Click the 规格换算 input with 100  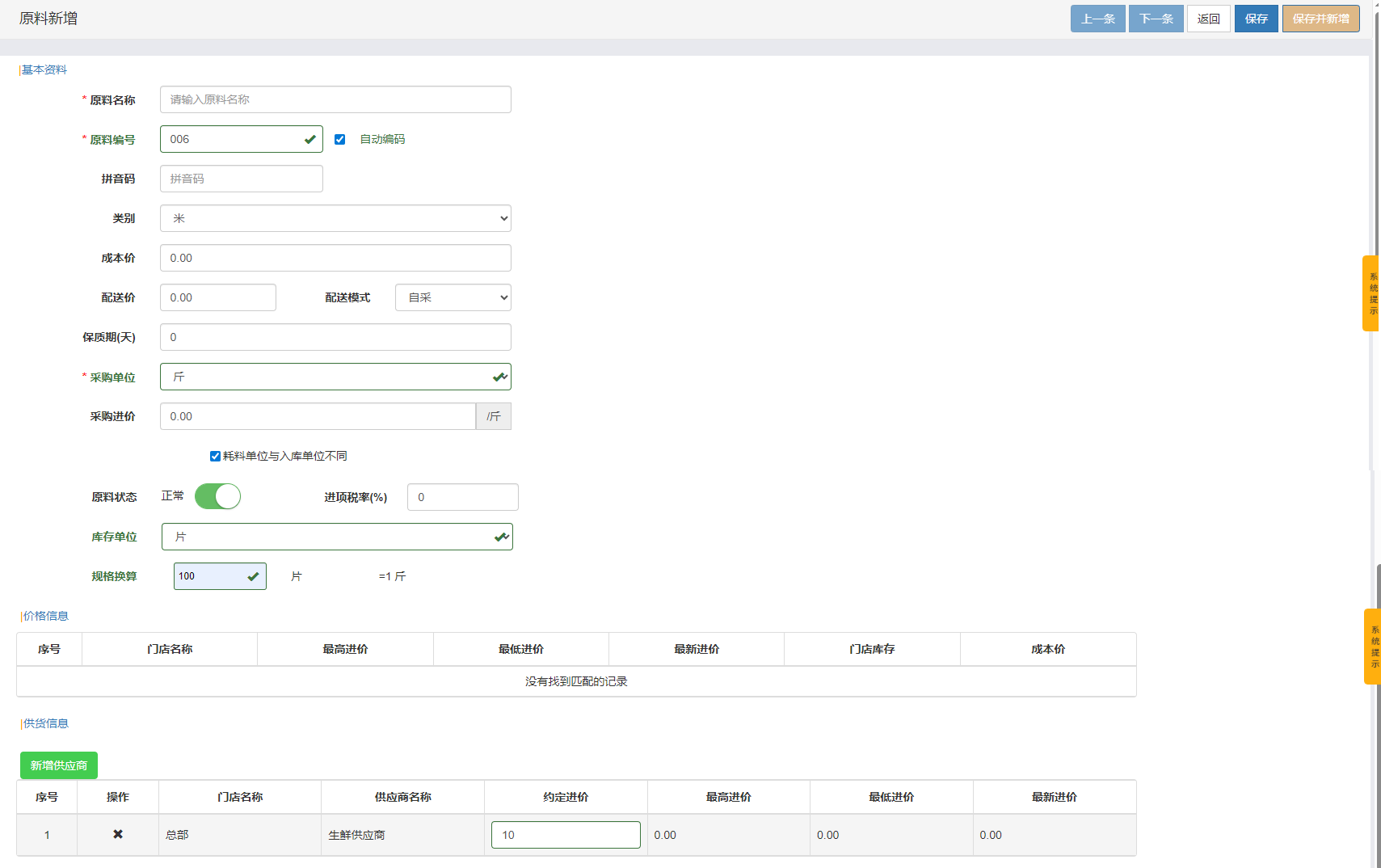click(212, 576)
